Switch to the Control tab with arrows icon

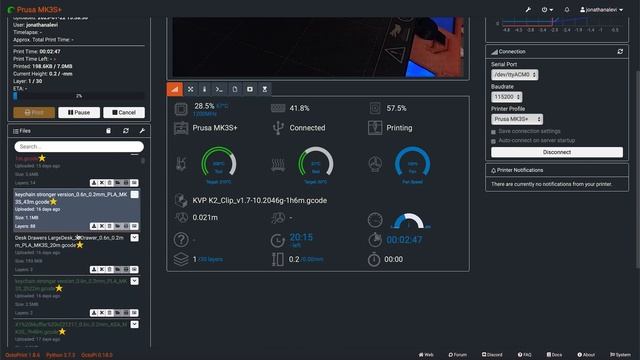point(190,89)
